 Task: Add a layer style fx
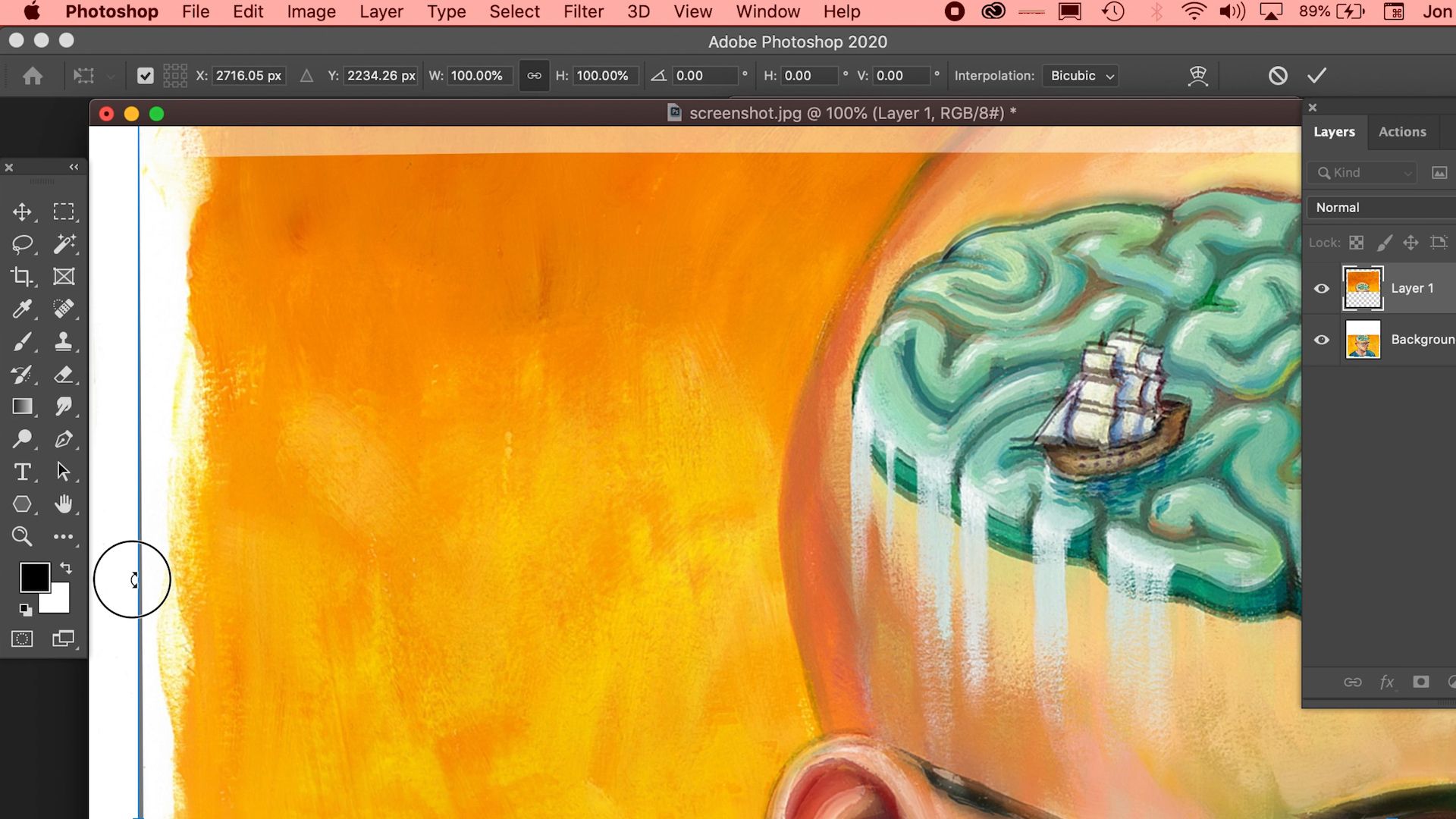click(1387, 682)
